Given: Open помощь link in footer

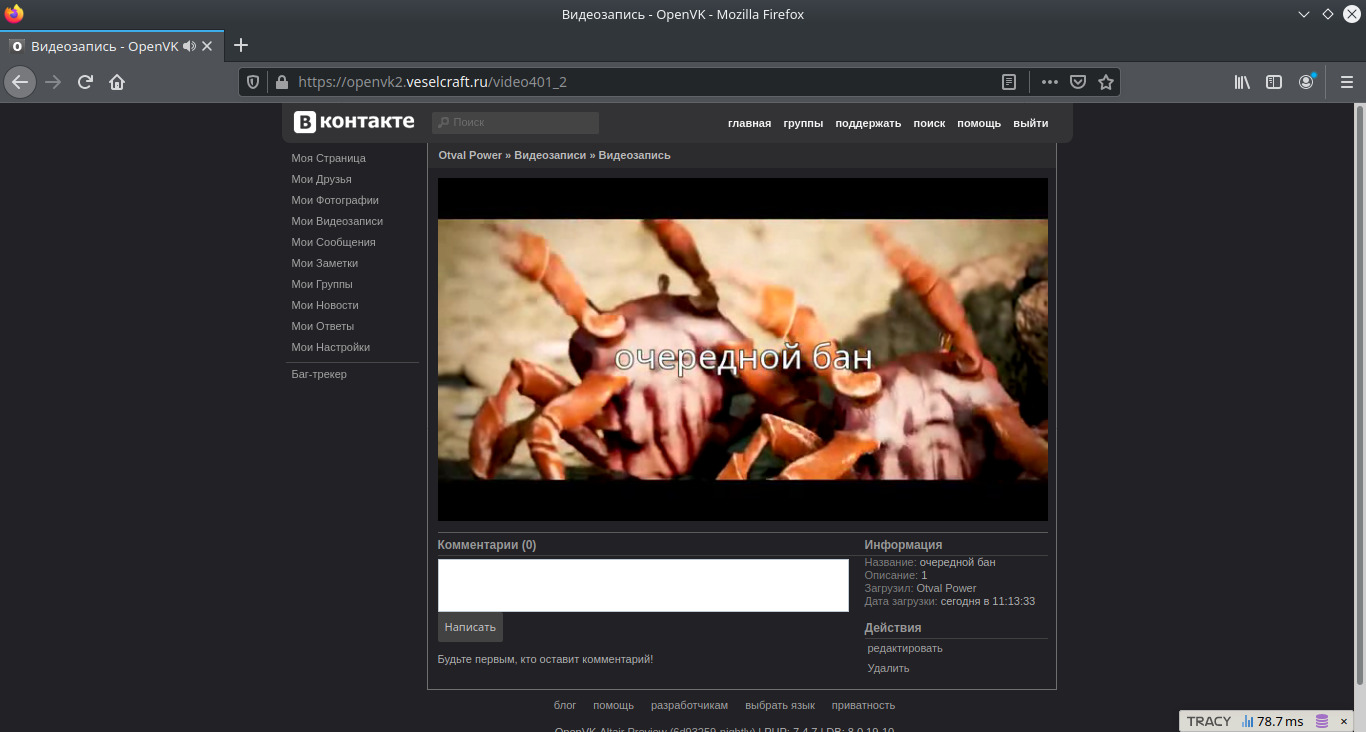Looking at the screenshot, I should pos(613,705).
